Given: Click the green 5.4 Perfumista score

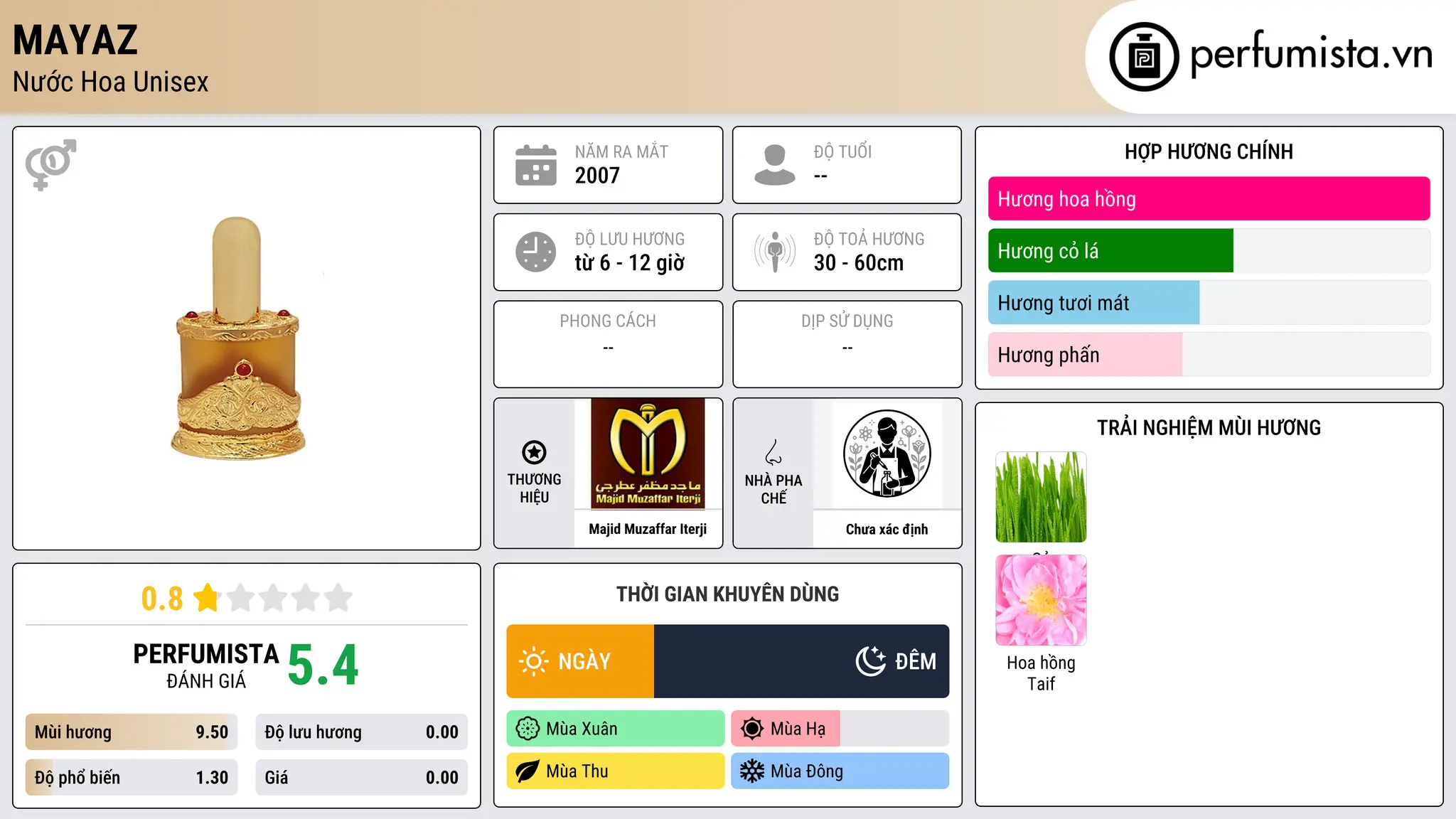Looking at the screenshot, I should (323, 665).
